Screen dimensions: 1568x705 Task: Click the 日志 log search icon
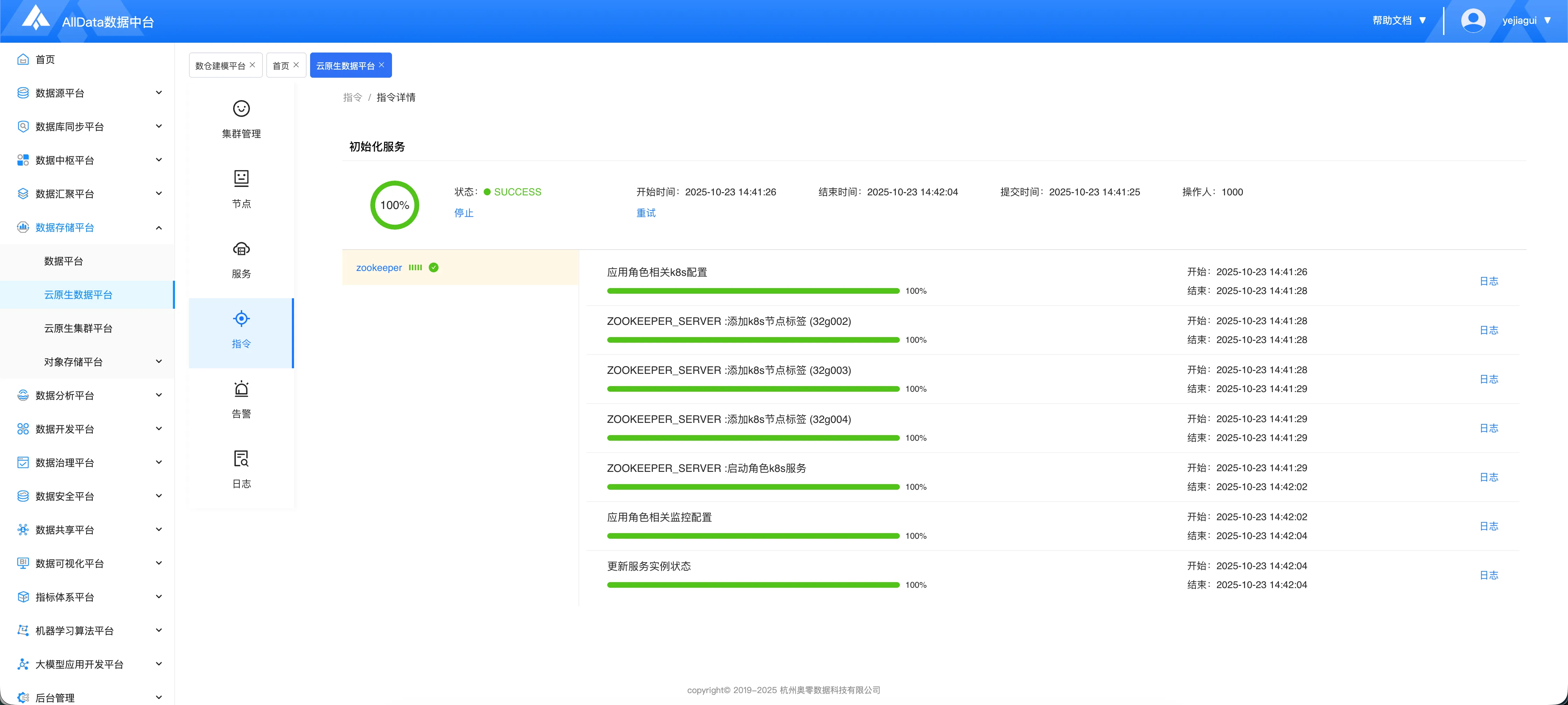[241, 459]
